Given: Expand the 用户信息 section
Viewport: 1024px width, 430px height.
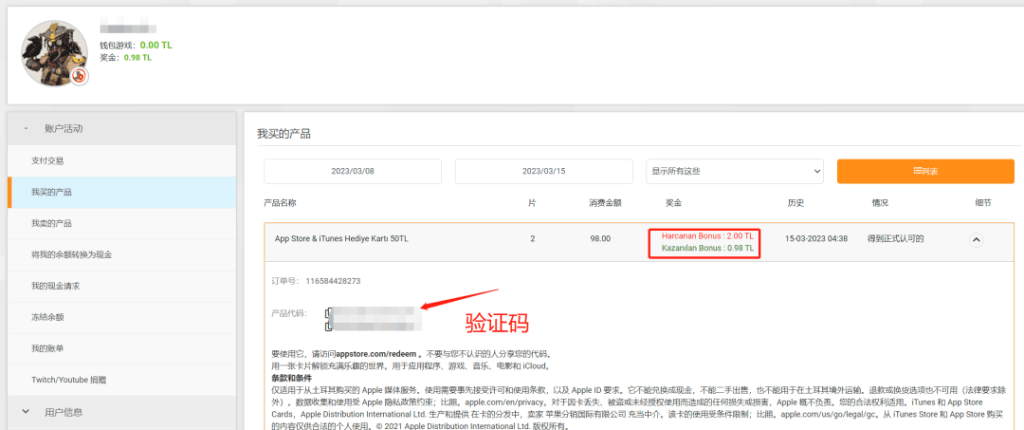Looking at the screenshot, I should 121,412.
